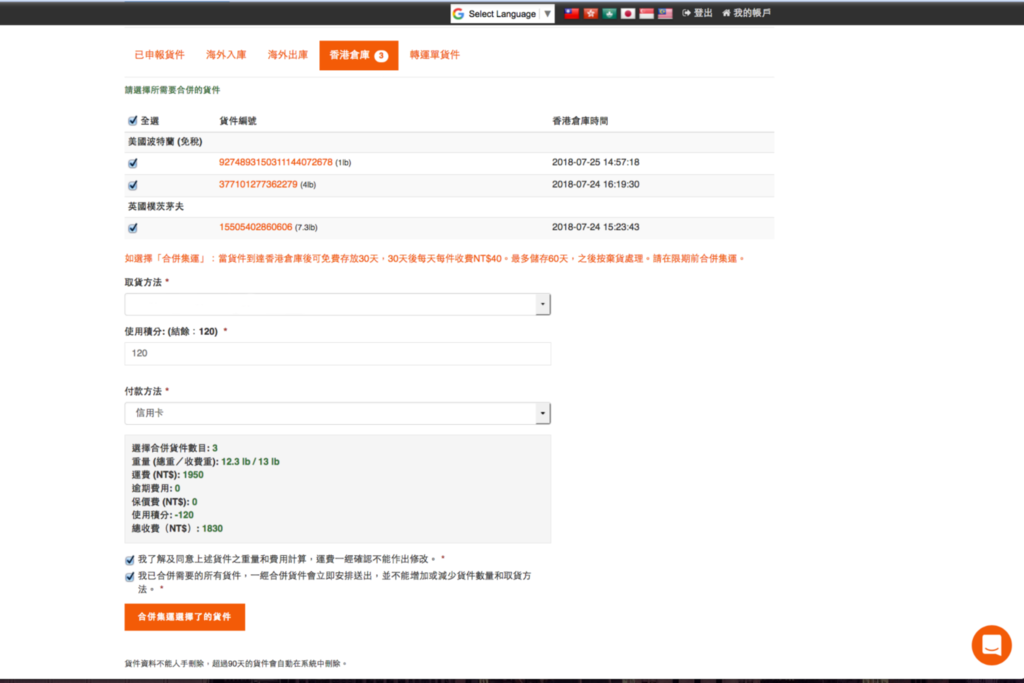Uncheck parcel 15505402860606 checkbox

click(133, 228)
